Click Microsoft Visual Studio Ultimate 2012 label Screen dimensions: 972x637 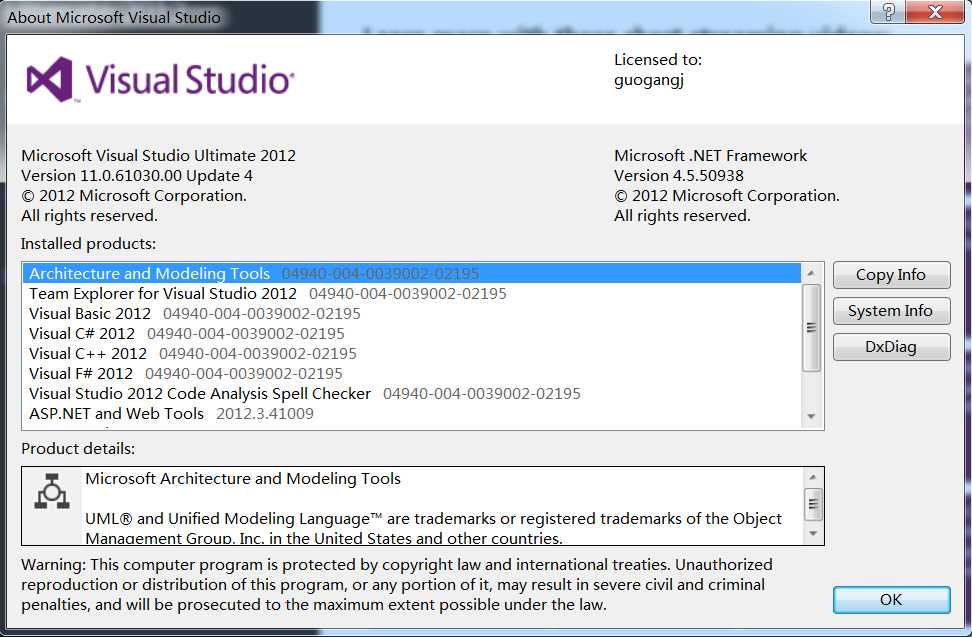[x=159, y=155]
